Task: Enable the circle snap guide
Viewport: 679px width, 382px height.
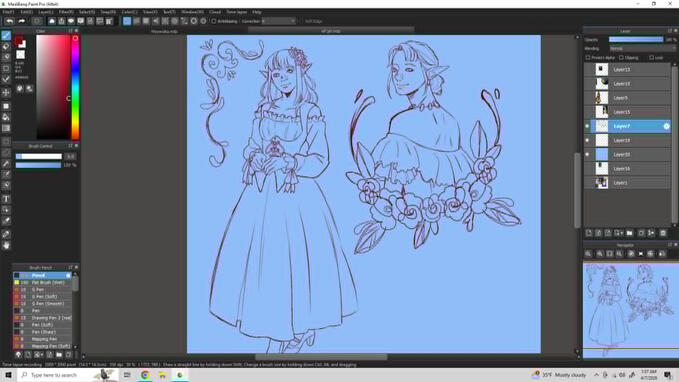Action: [175, 21]
